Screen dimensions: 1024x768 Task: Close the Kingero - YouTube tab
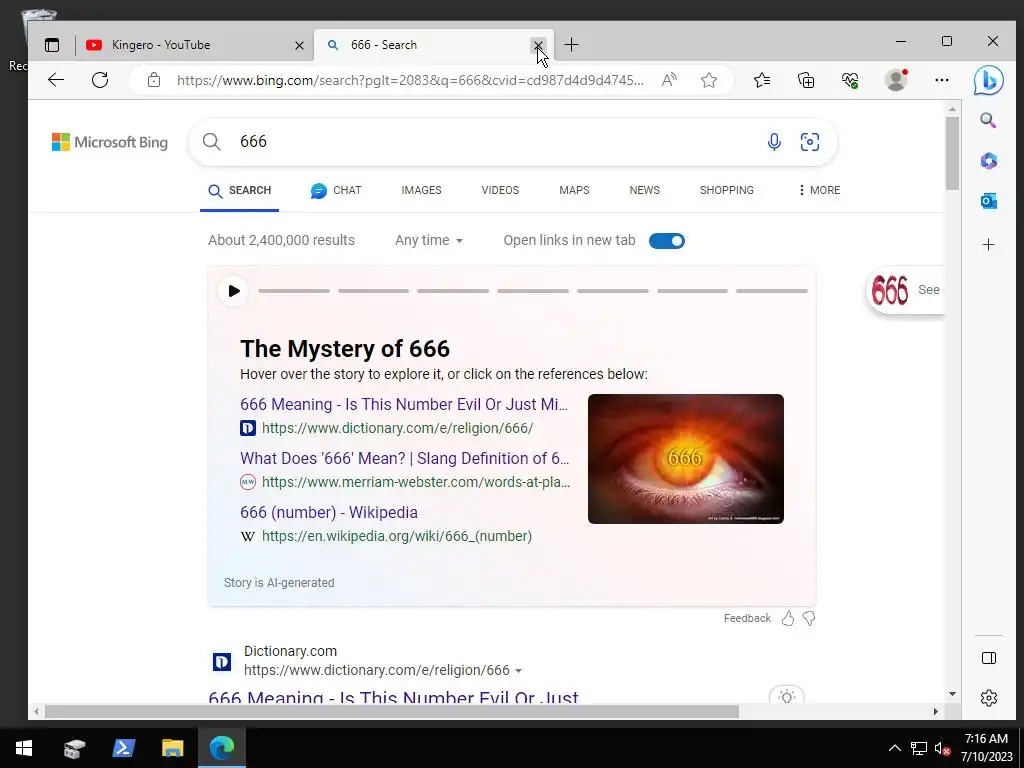[299, 45]
